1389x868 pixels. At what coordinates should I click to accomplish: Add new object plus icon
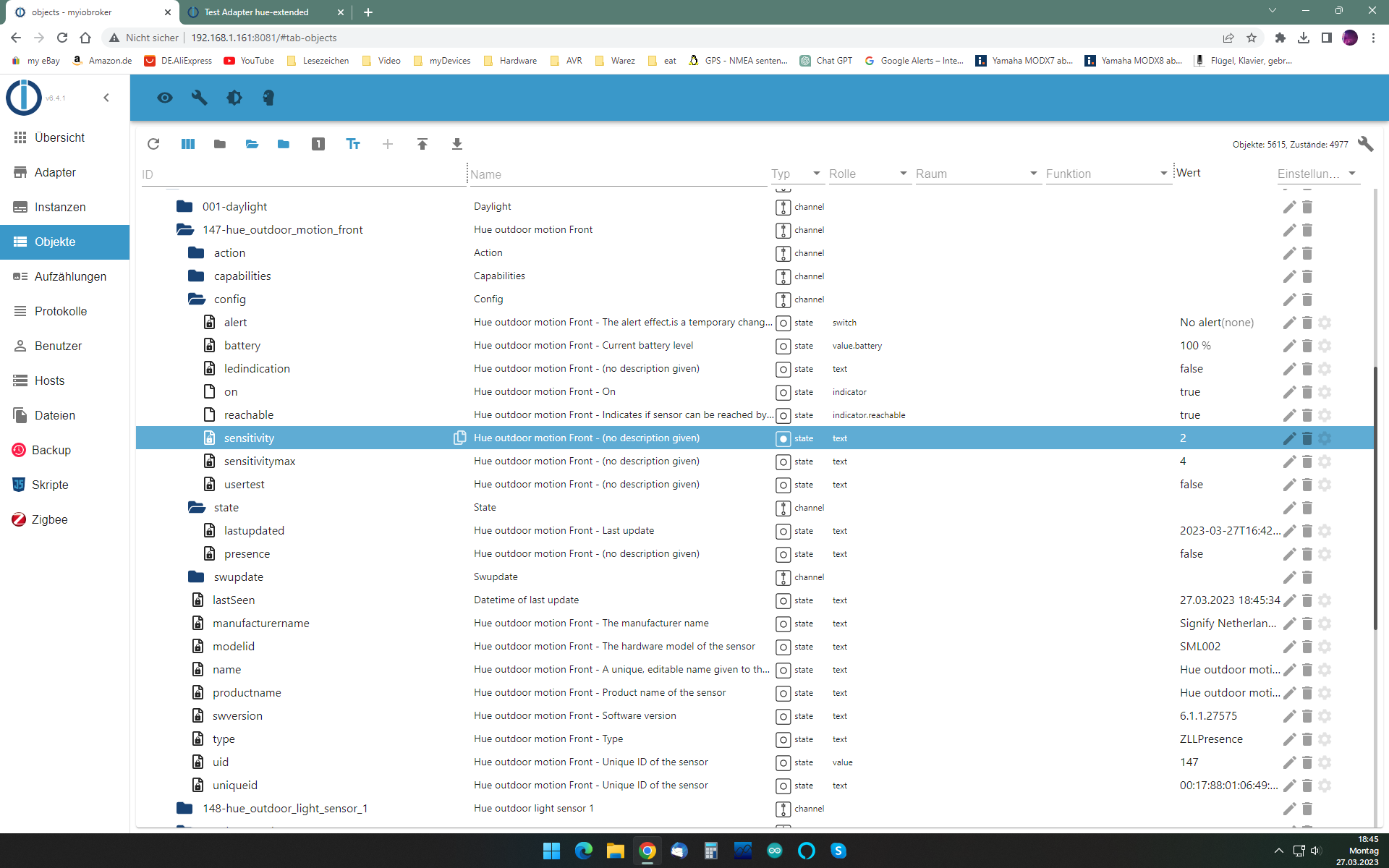[x=388, y=144]
